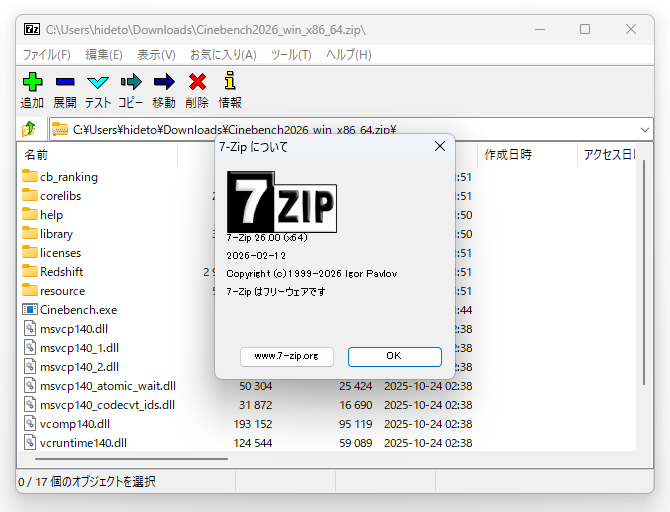Click packed size value 95 119
Viewport: 670px width, 512px height.
pos(356,424)
